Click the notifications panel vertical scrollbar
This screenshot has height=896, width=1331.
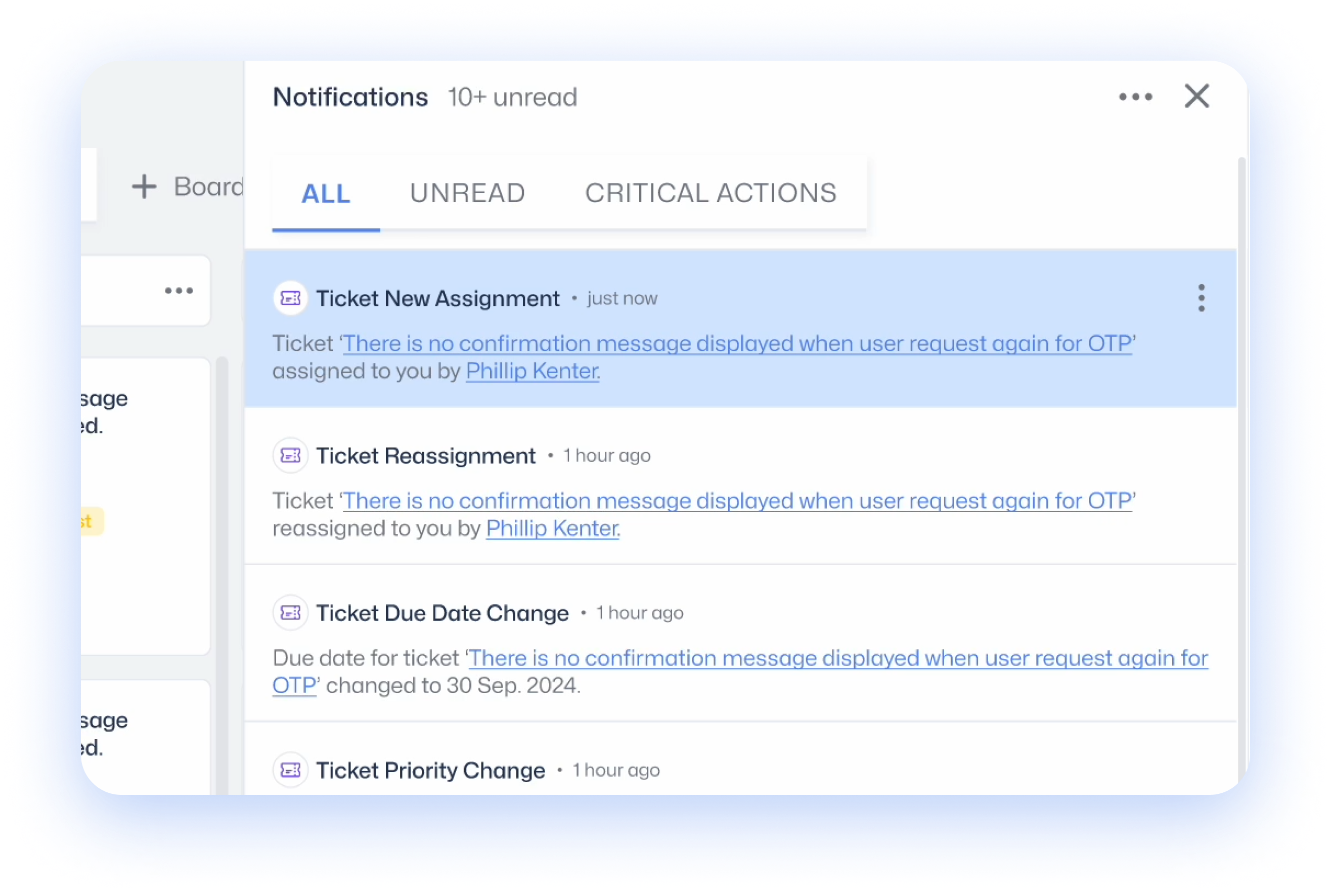(x=1241, y=474)
